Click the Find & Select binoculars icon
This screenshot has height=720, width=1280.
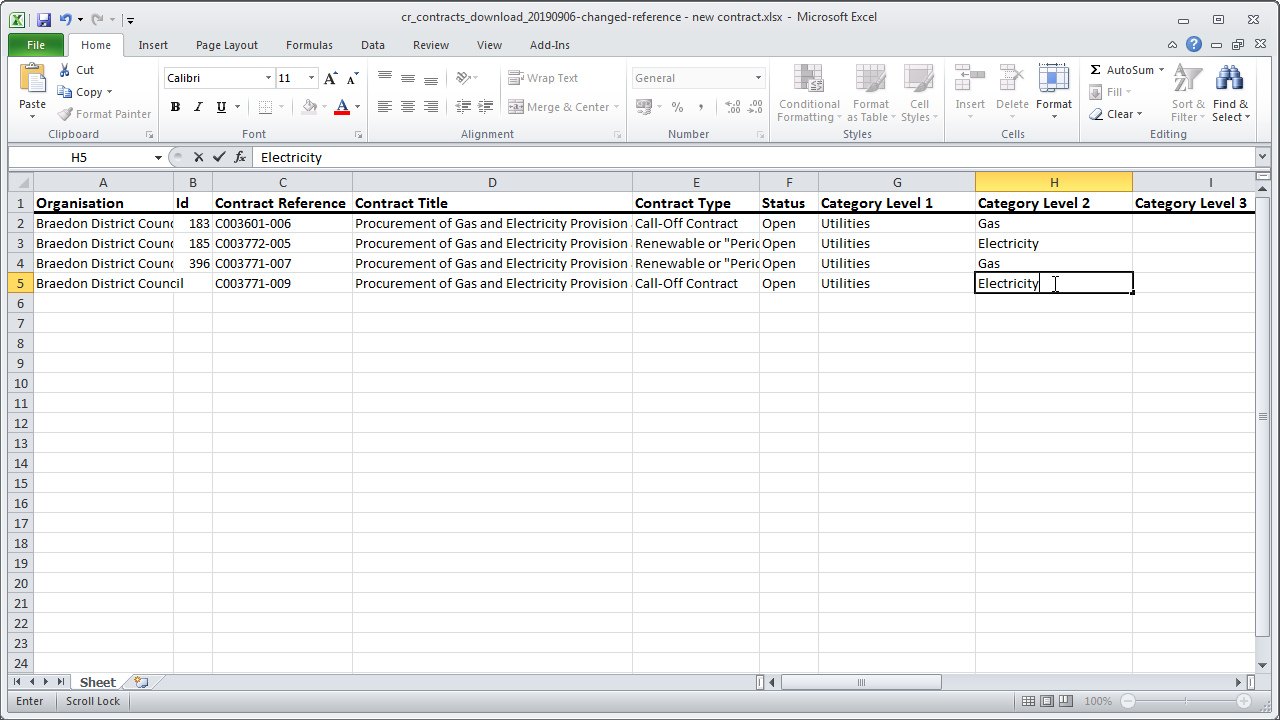pos(1230,80)
